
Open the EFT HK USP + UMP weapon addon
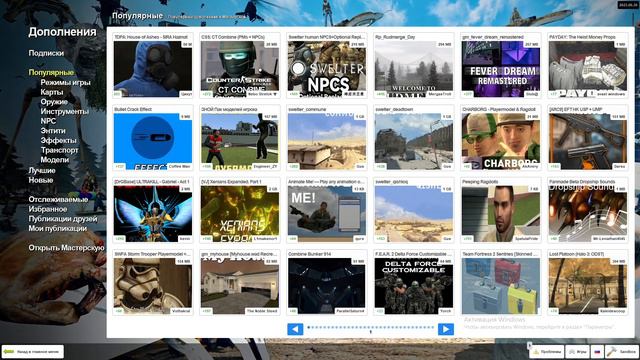point(588,138)
